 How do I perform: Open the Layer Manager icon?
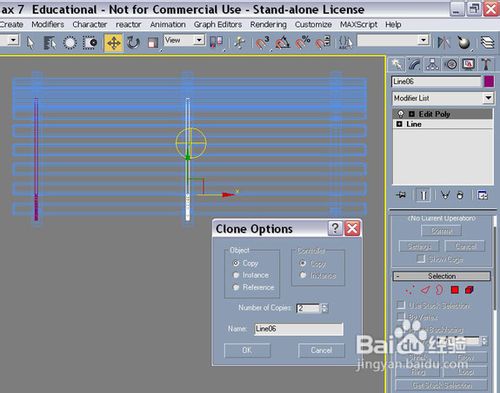tap(487, 43)
